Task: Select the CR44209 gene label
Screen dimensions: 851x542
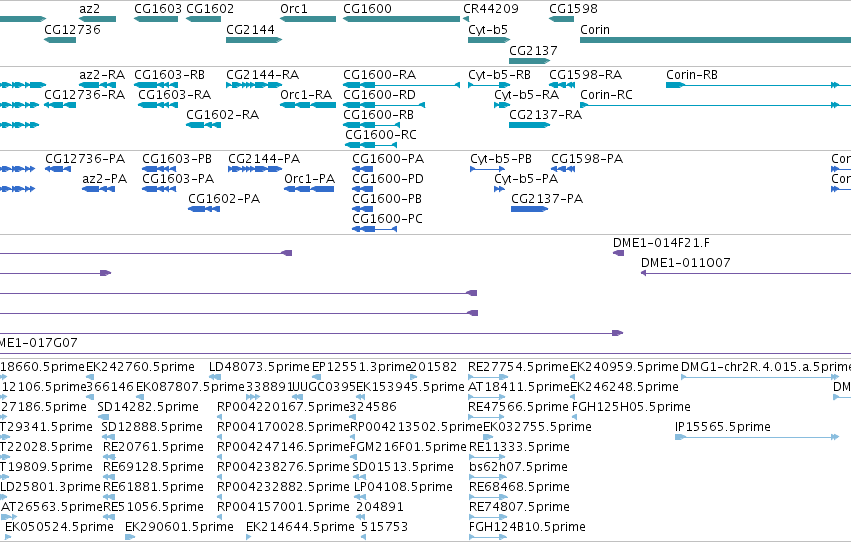Action: tap(491, 9)
